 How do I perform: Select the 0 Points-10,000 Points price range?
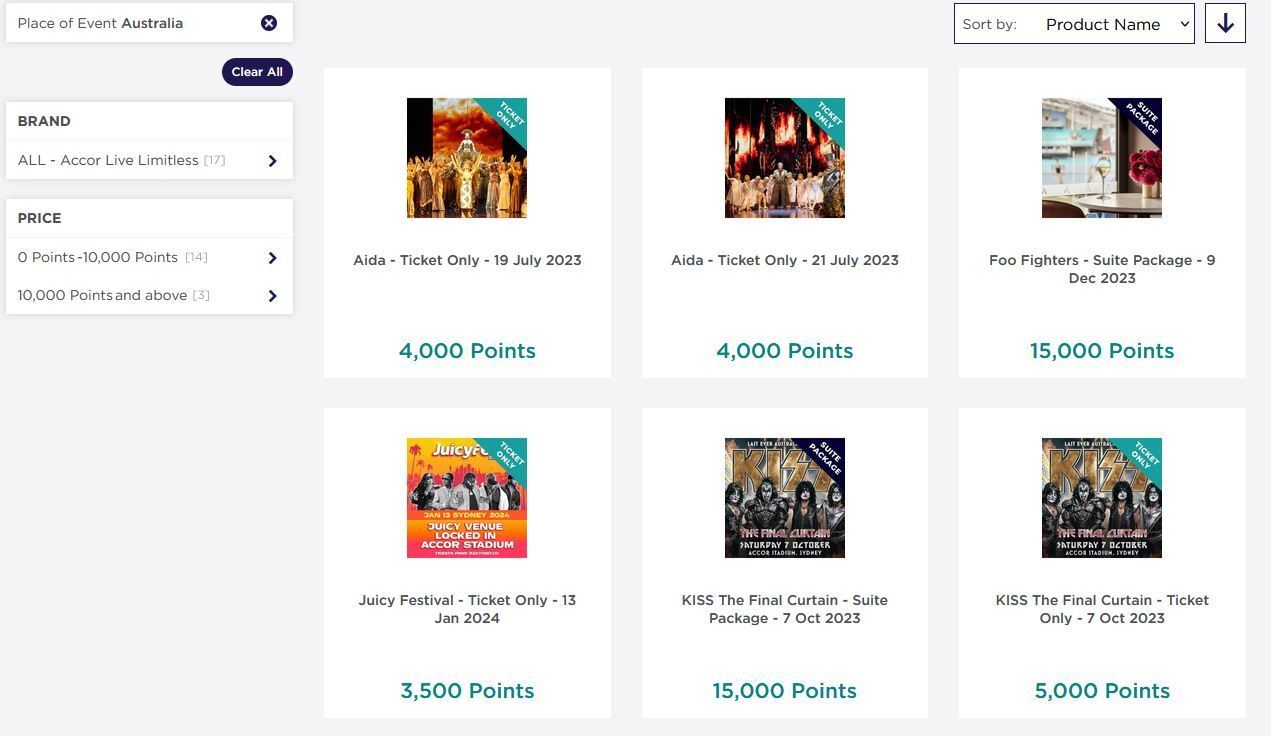coord(98,257)
